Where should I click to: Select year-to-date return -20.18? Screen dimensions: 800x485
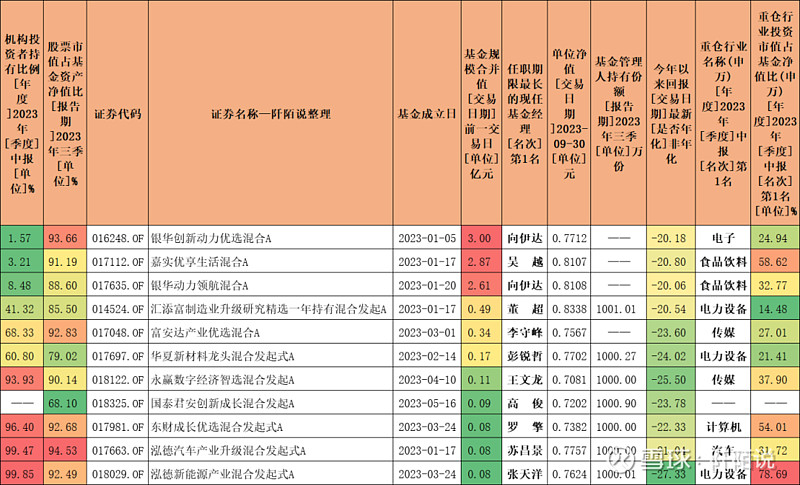coord(670,238)
